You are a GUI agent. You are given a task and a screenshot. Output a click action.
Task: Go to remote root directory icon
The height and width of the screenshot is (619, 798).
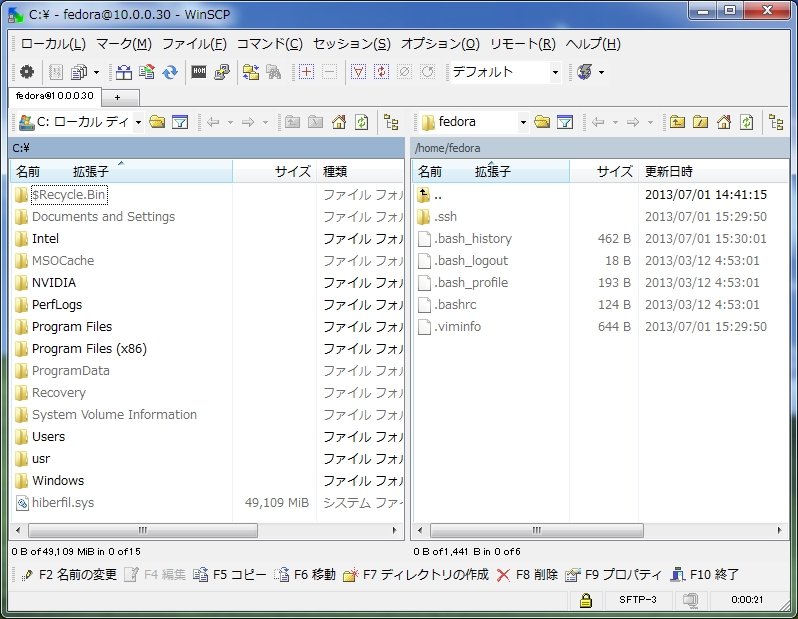coord(700,122)
